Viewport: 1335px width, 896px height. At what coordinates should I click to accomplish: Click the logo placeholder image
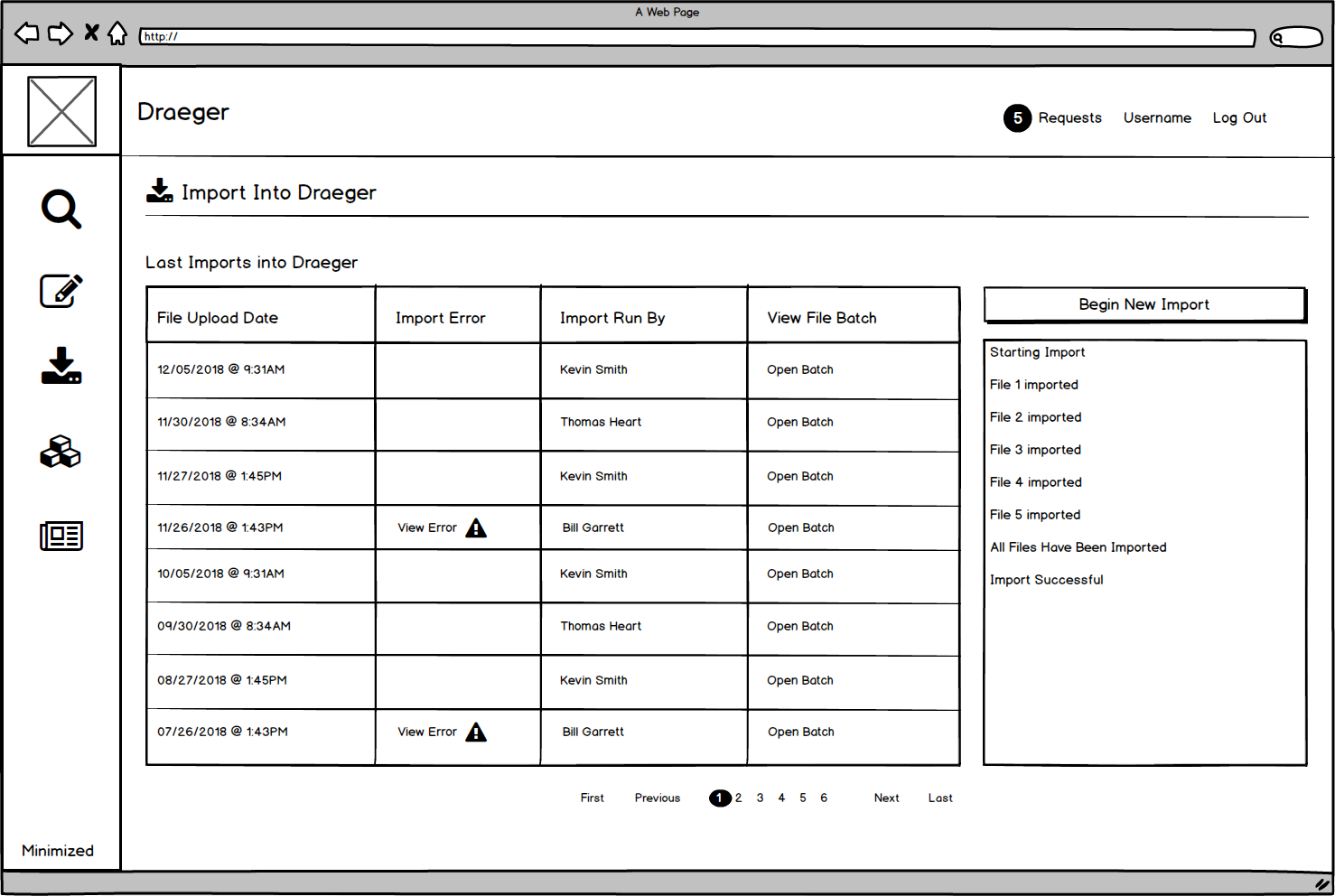(x=61, y=111)
